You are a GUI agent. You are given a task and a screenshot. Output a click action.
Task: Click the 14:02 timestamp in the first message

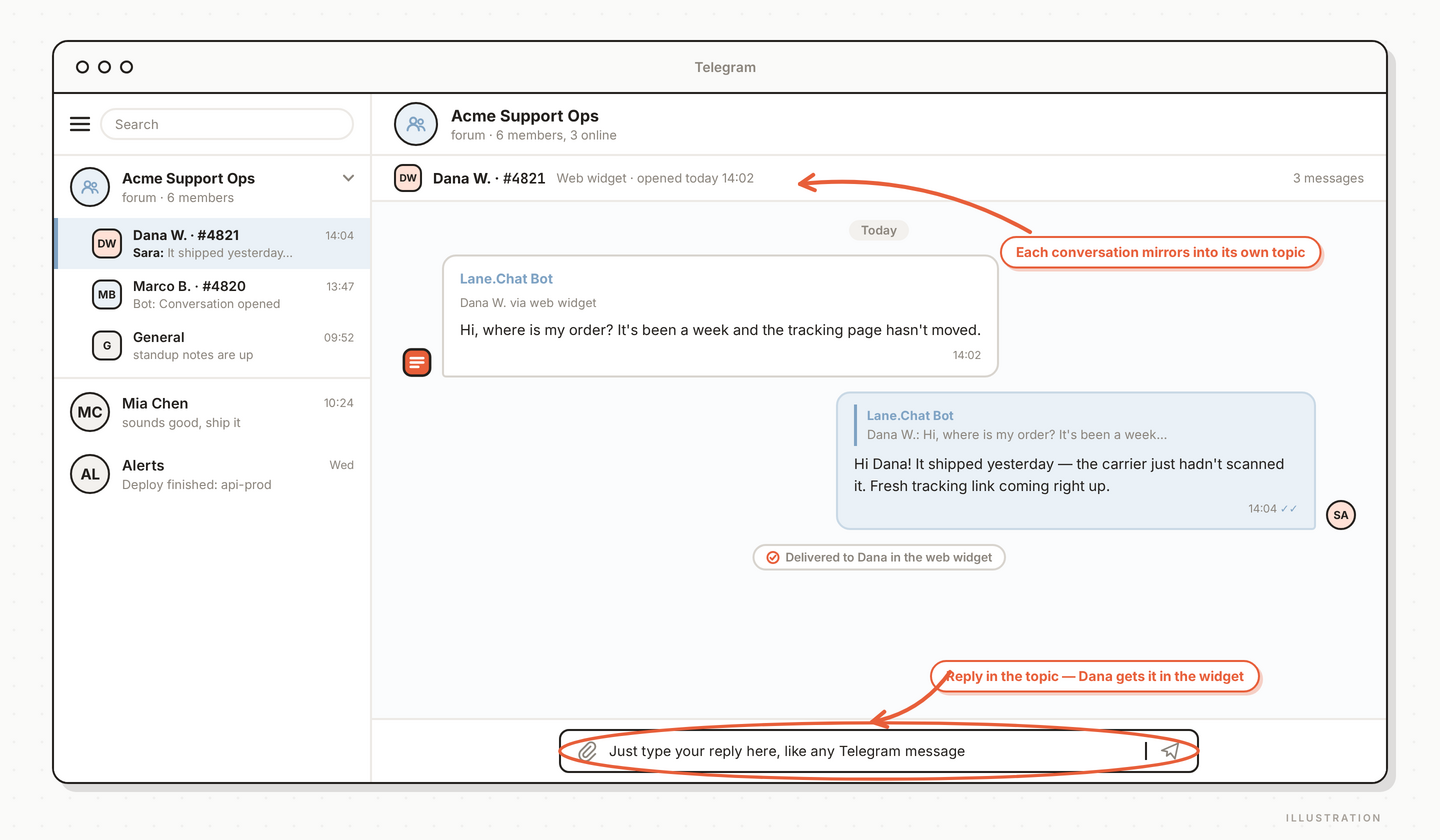pyautogui.click(x=967, y=355)
